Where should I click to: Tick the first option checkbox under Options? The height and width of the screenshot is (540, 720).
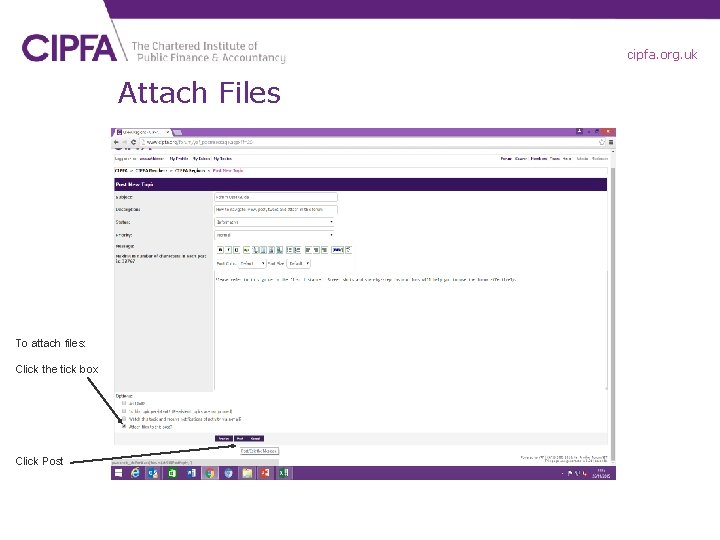pyautogui.click(x=124, y=403)
